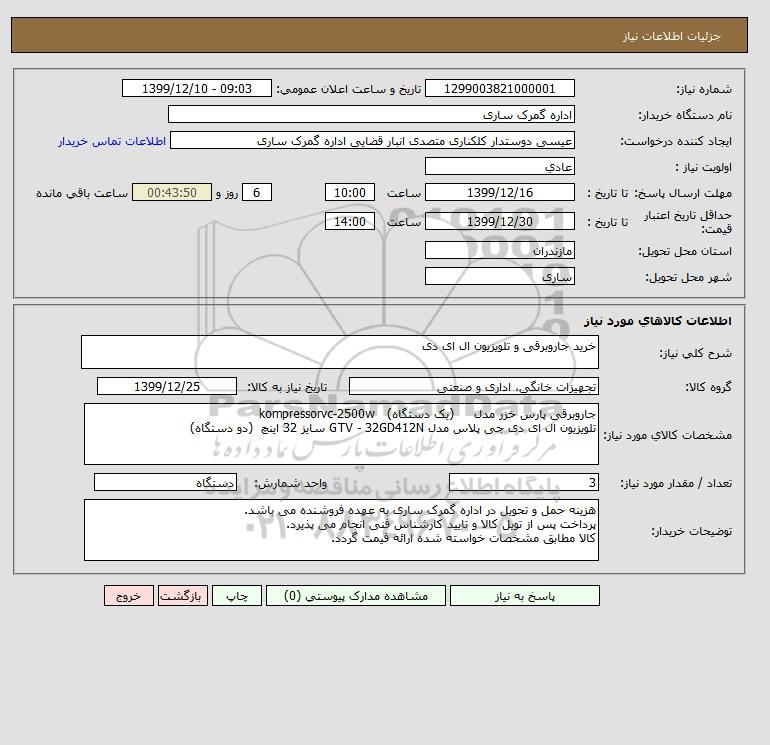Click the label واحد شمارش

(x=290, y=483)
